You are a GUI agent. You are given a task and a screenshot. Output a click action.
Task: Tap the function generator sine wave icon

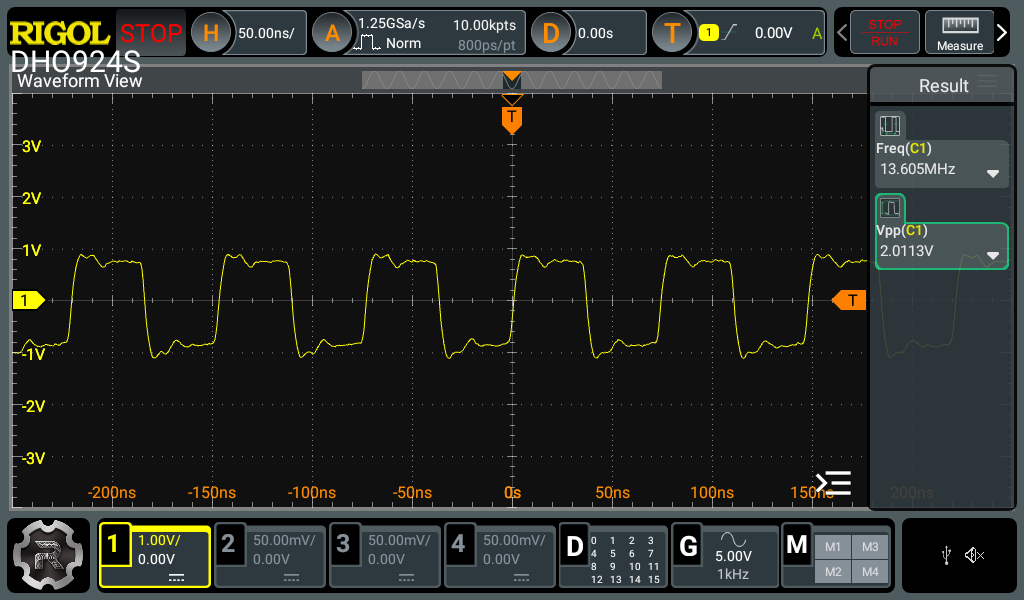point(733,539)
